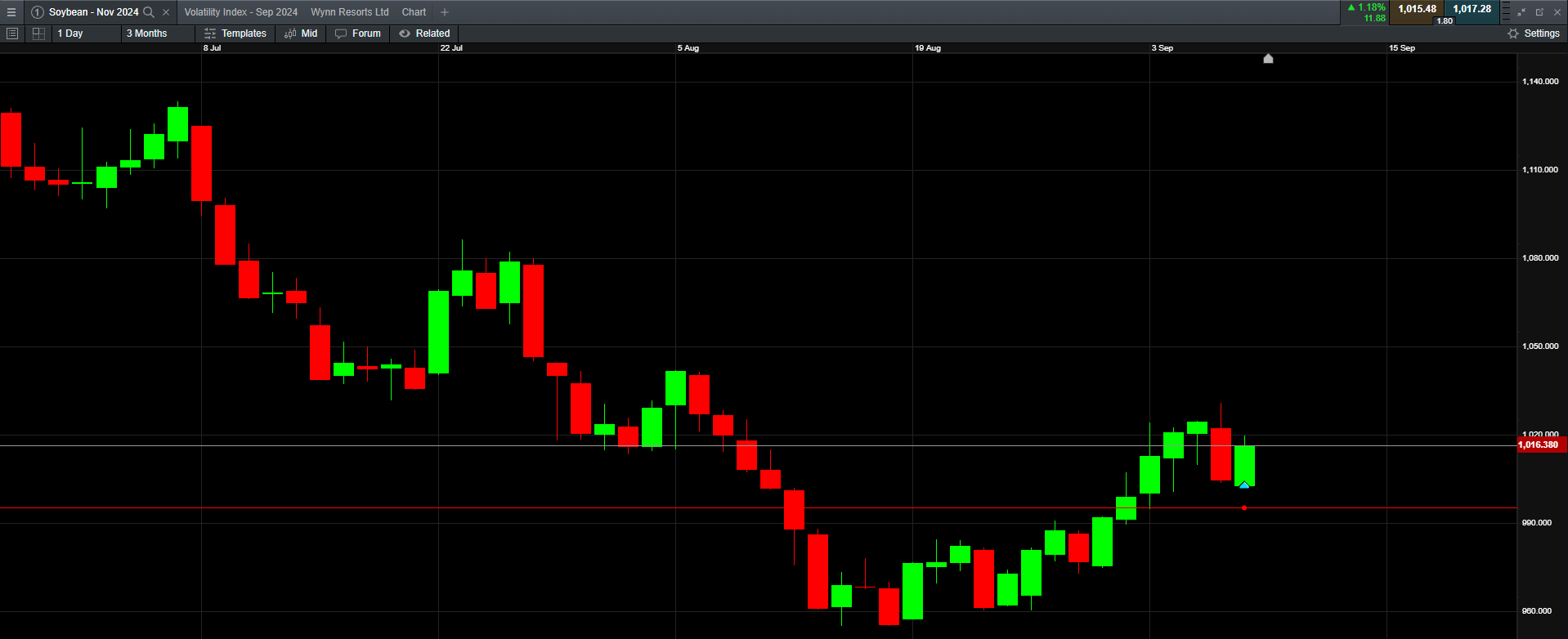The width and height of the screenshot is (1568, 639).
Task: Open the 3 Months range dropdown
Action: [158, 34]
